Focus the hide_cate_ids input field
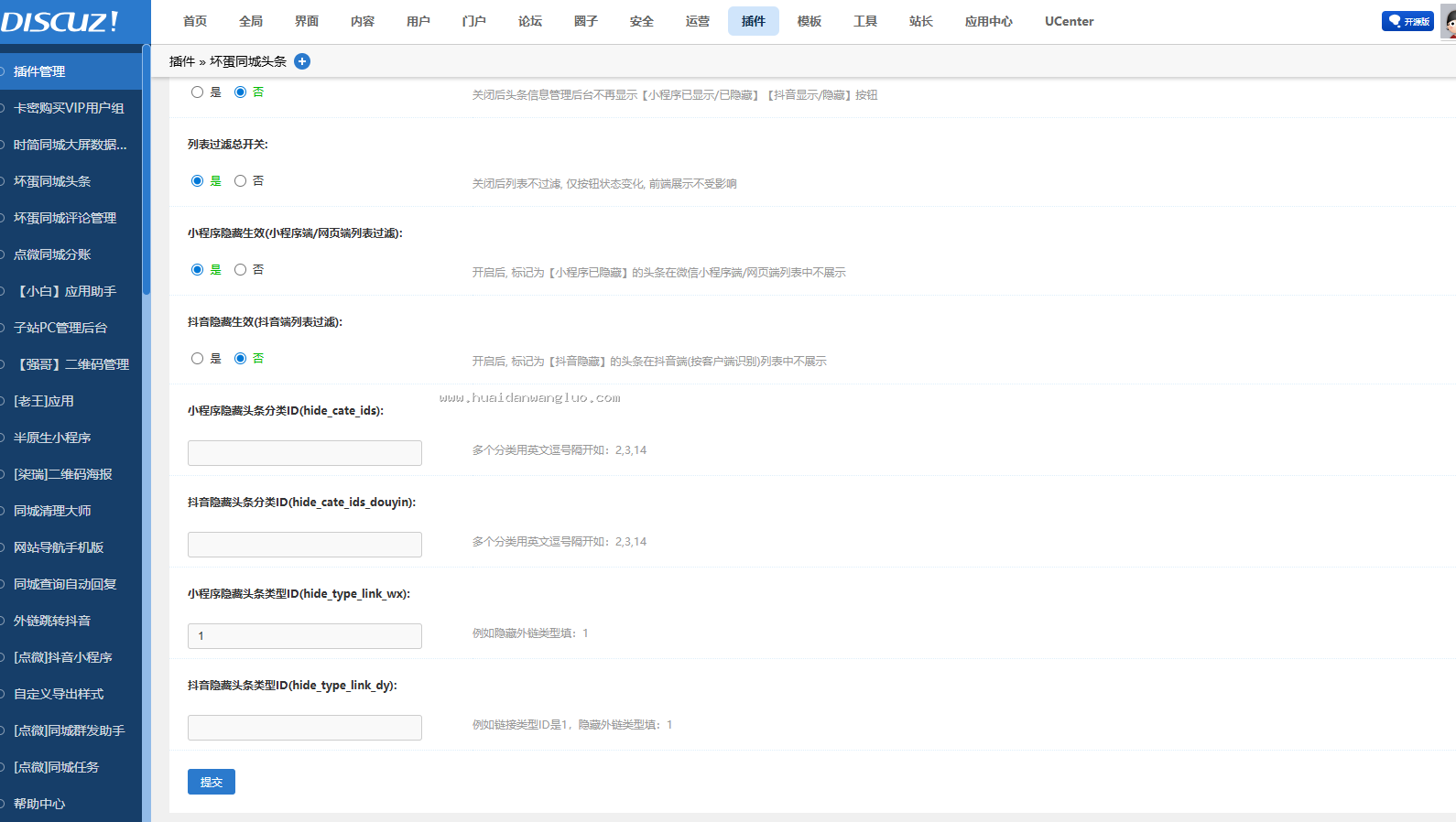Viewport: 1456px width, 822px height. click(305, 453)
